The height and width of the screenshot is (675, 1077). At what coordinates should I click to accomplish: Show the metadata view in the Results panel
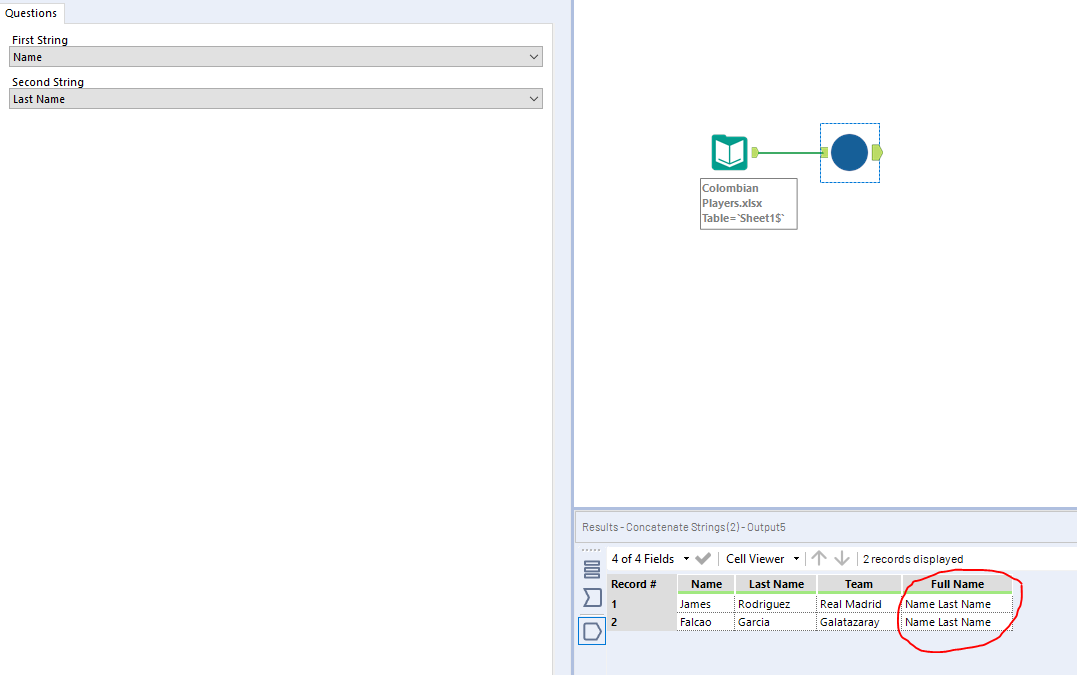coord(592,597)
